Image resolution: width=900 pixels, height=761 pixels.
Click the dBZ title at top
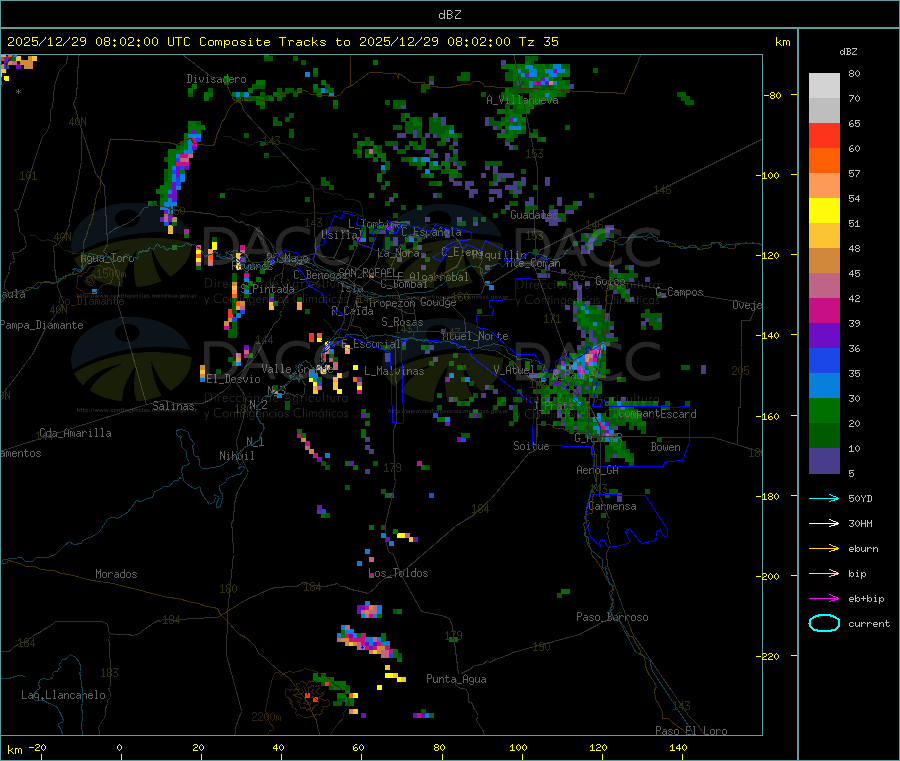[x=449, y=15]
